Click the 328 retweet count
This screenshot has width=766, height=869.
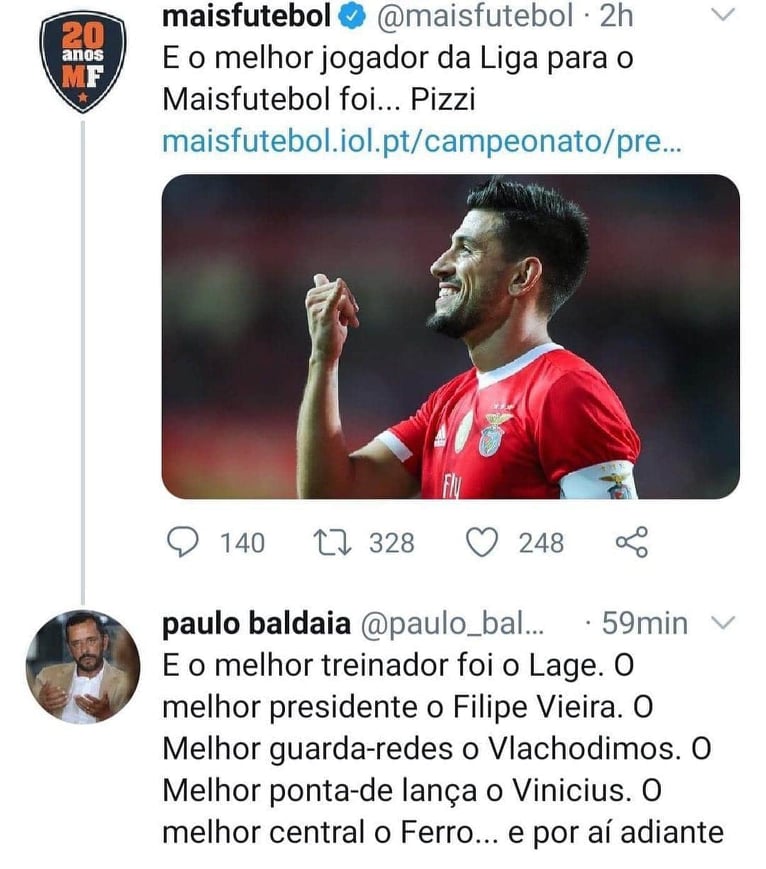click(x=391, y=543)
